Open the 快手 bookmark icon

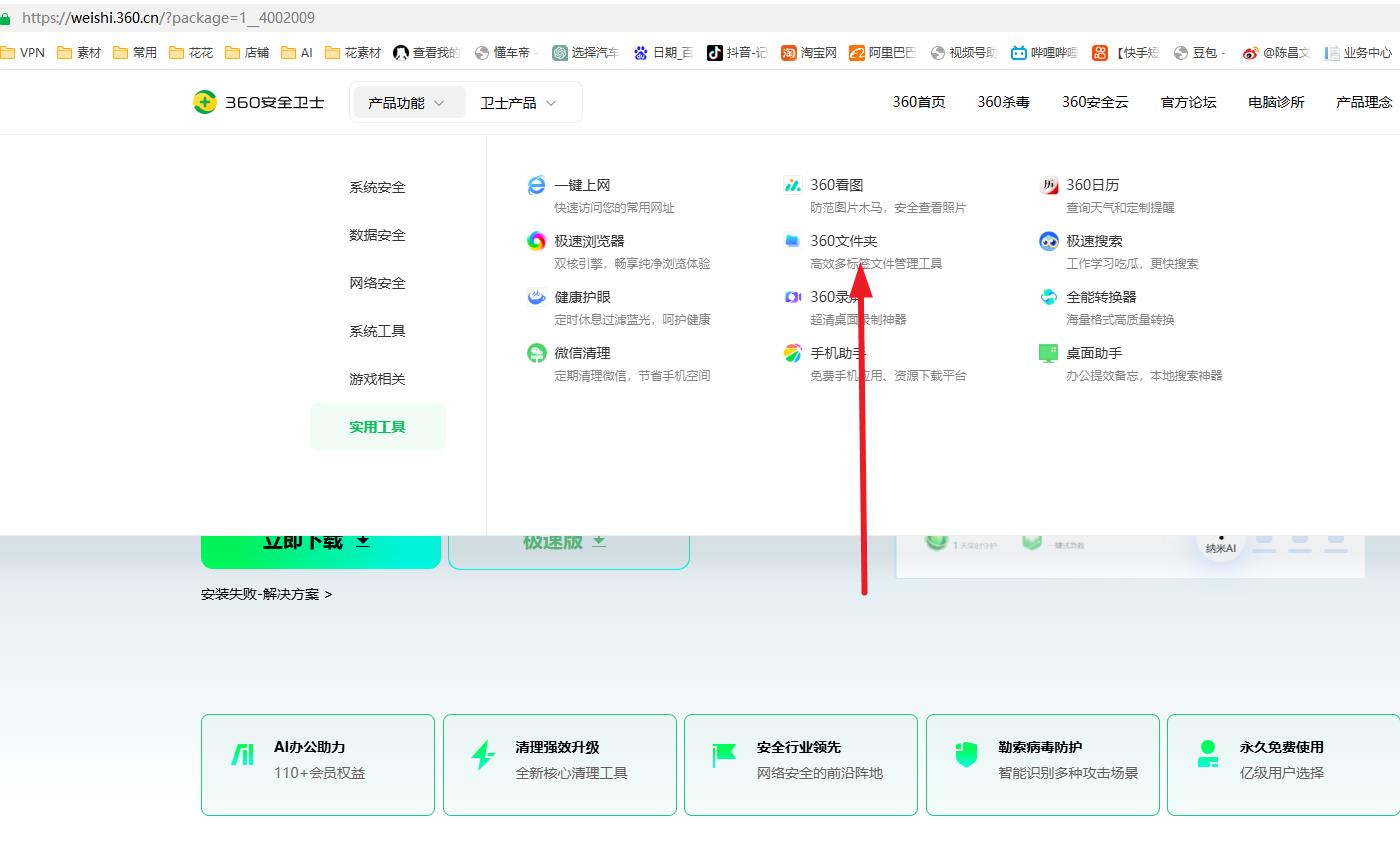click(x=1100, y=53)
